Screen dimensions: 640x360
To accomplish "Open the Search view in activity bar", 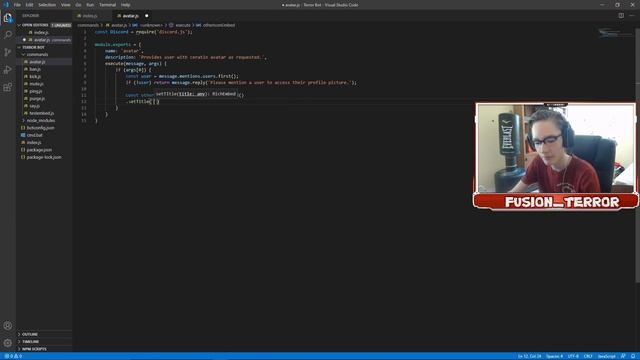I will coord(8,35).
